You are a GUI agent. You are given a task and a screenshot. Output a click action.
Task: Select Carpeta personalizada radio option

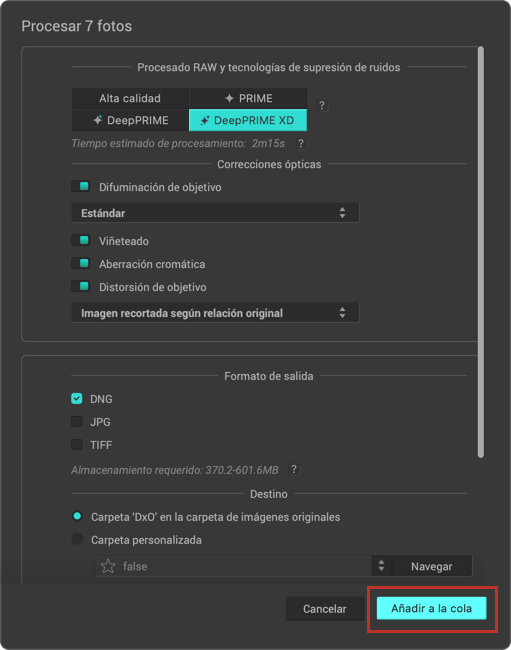[x=77, y=539]
